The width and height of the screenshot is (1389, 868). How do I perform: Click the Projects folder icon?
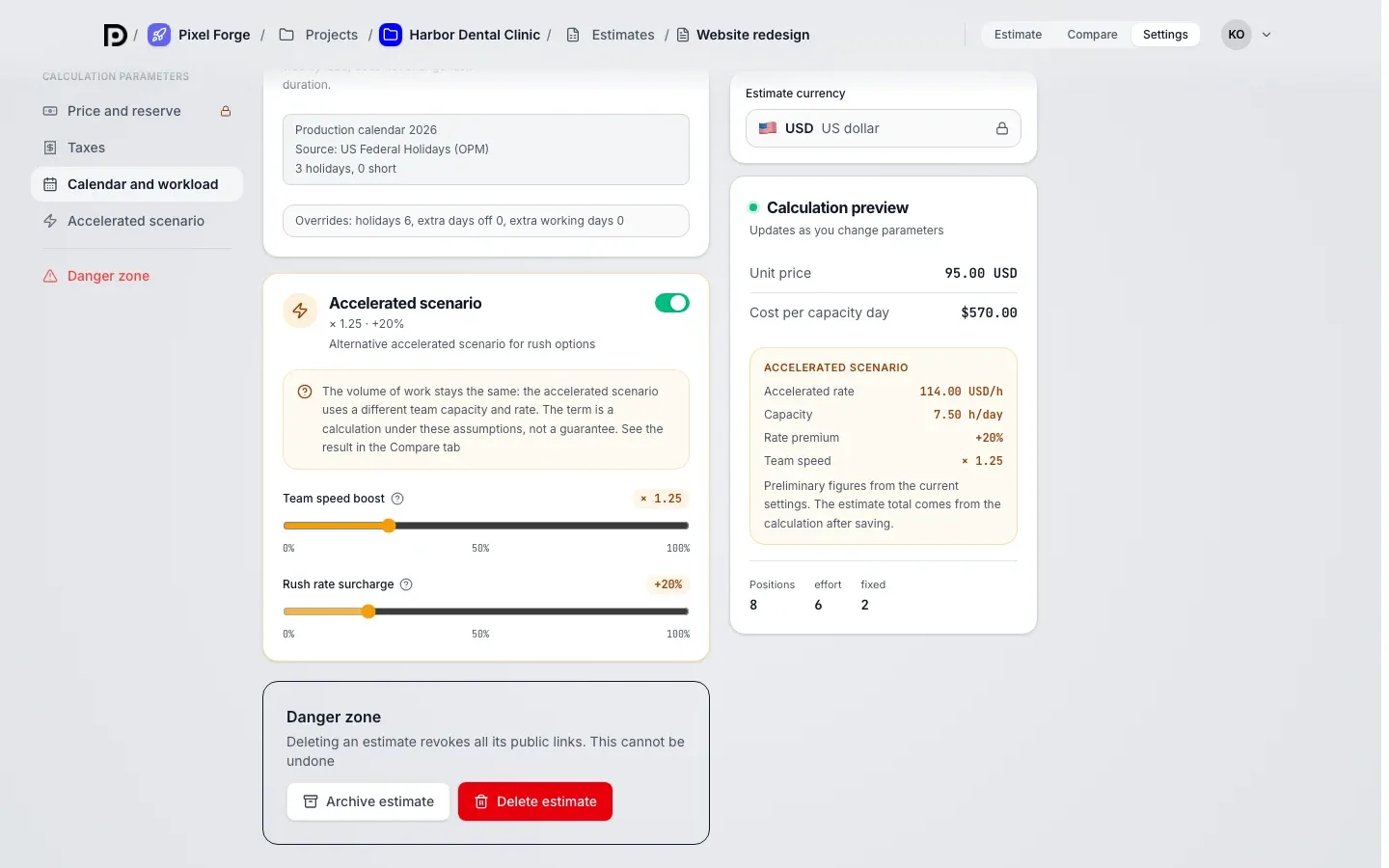tap(286, 35)
